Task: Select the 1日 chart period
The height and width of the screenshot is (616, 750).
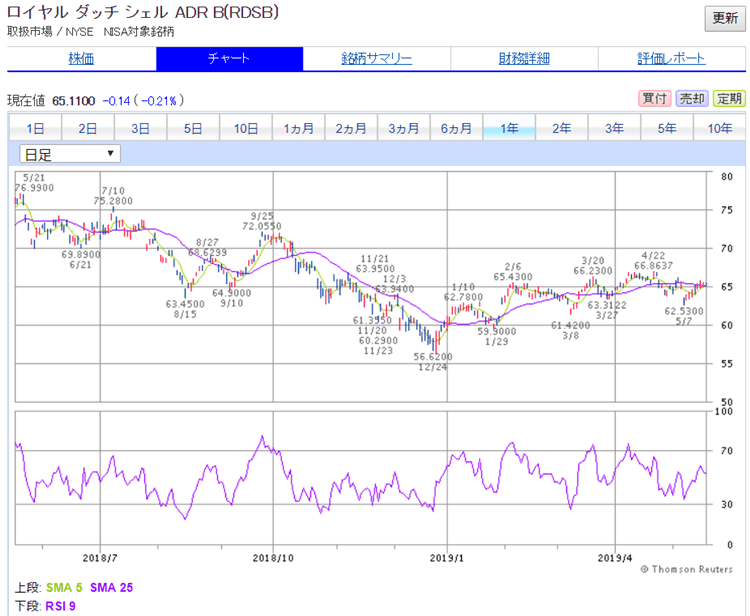Action: pyautogui.click(x=35, y=128)
